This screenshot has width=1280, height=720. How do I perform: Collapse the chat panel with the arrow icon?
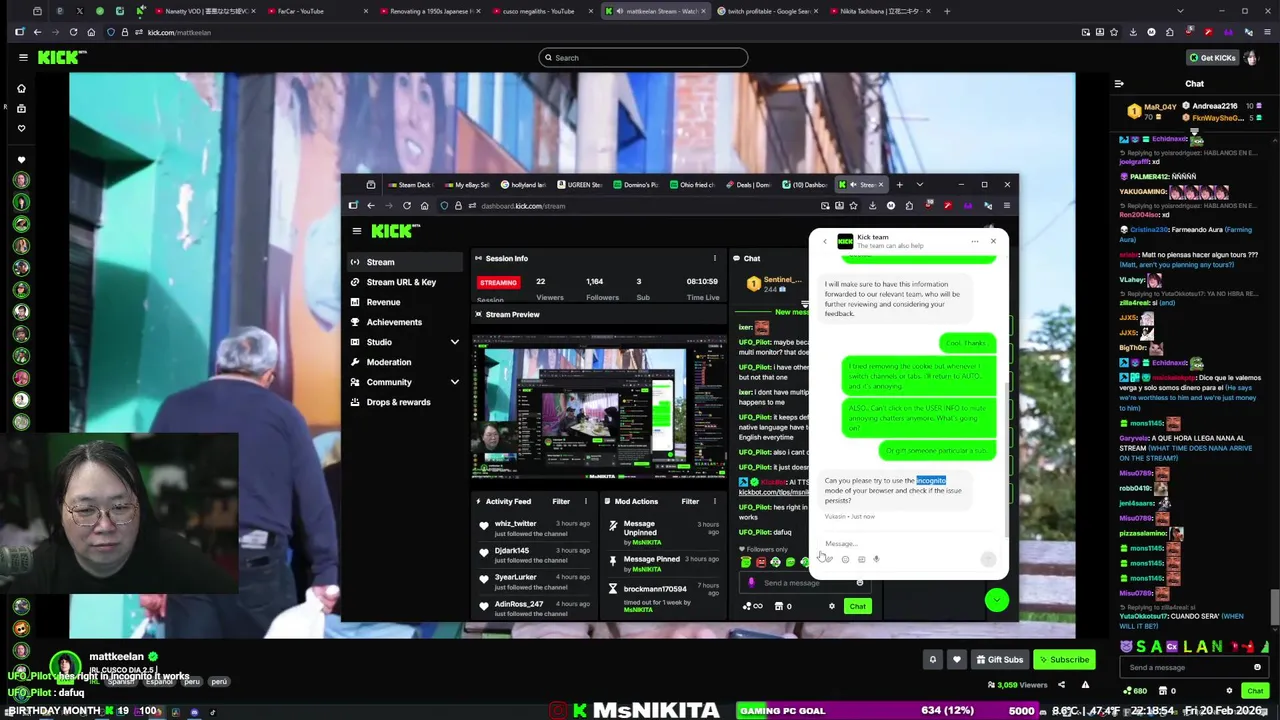[1119, 84]
